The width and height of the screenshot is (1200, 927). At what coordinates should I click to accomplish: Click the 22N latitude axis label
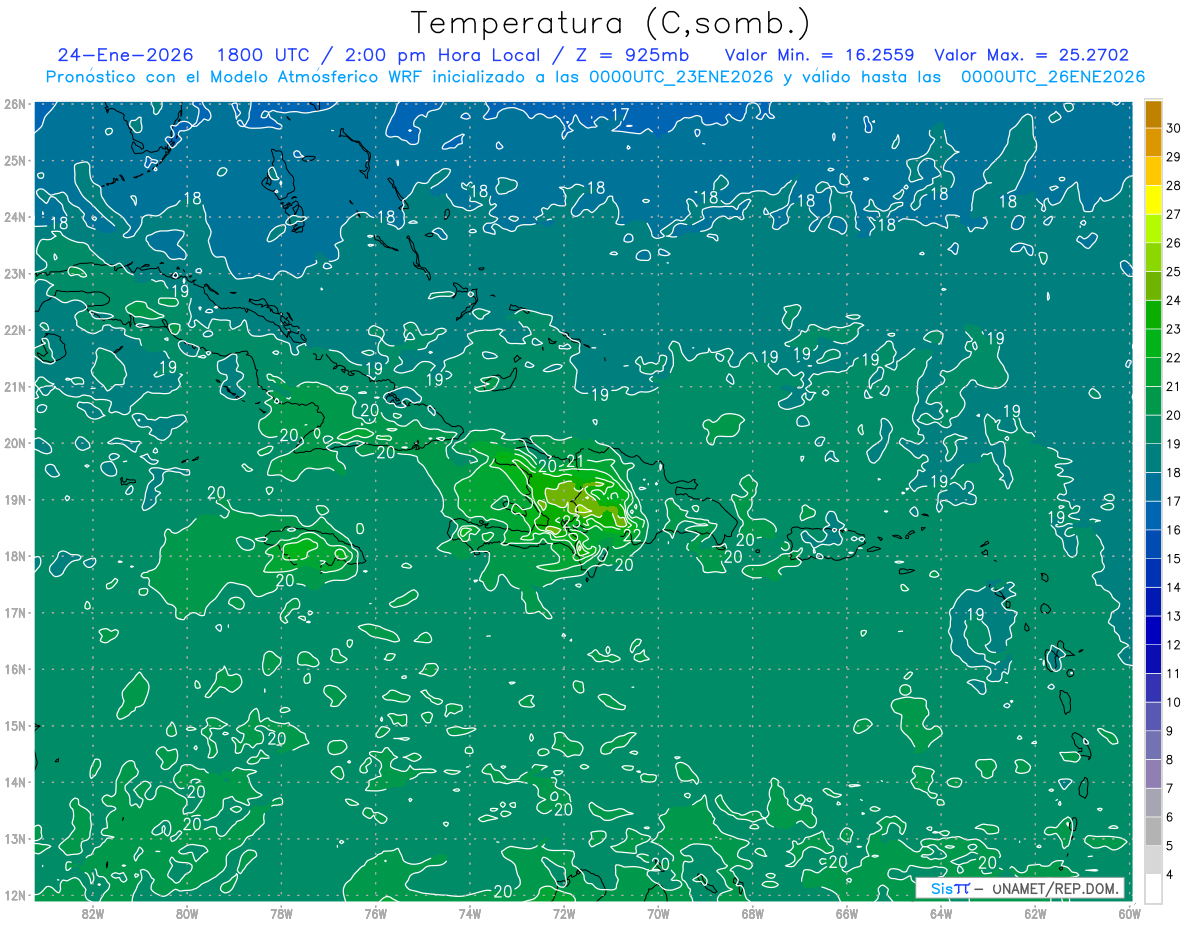[16, 330]
